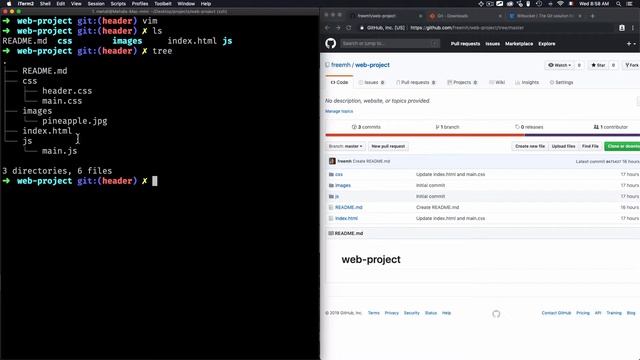Go back in the browser

pos(327,28)
